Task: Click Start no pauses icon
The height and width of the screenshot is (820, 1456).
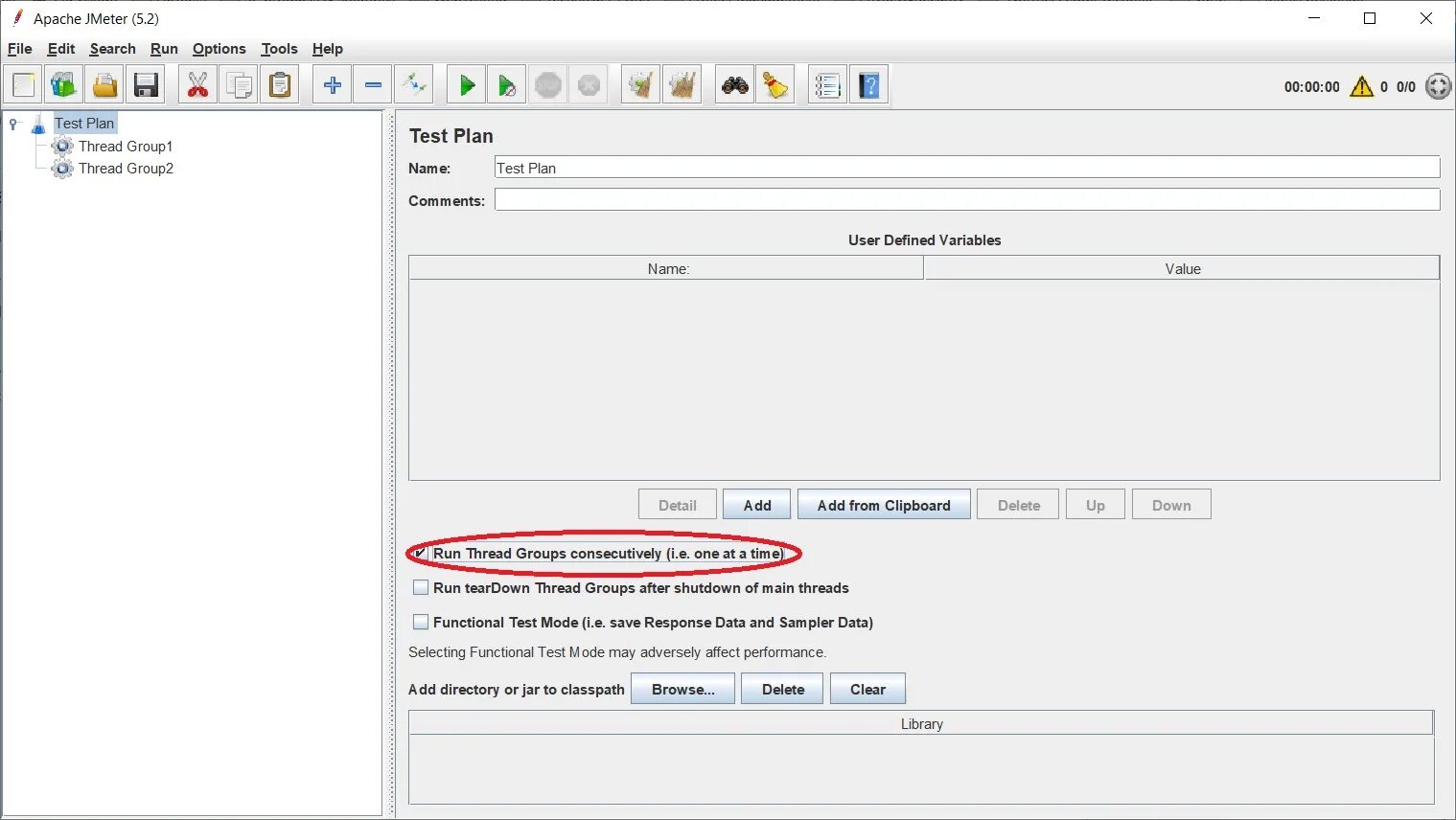Action: 507,85
